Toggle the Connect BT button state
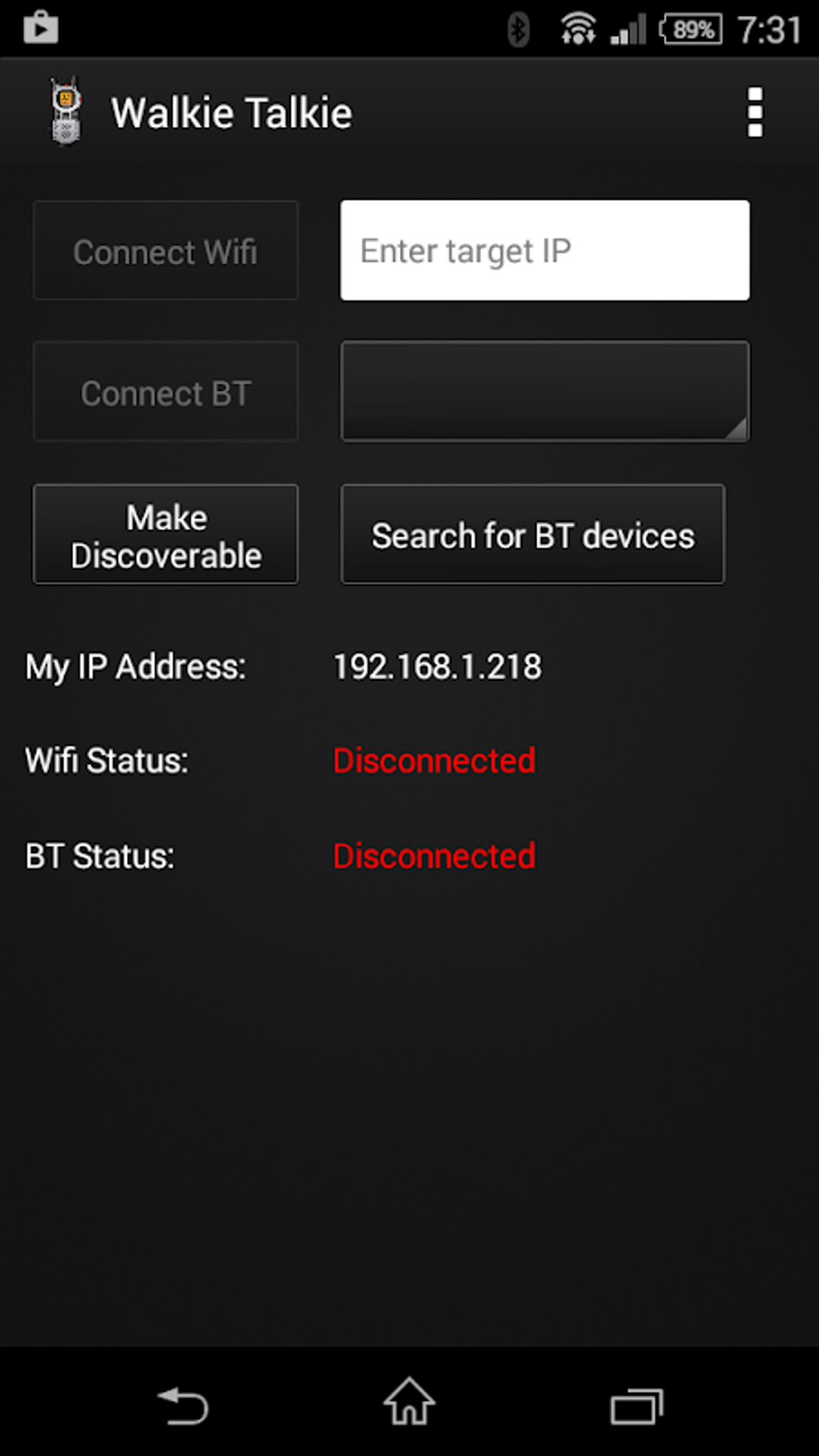The image size is (819, 1456). tap(165, 392)
